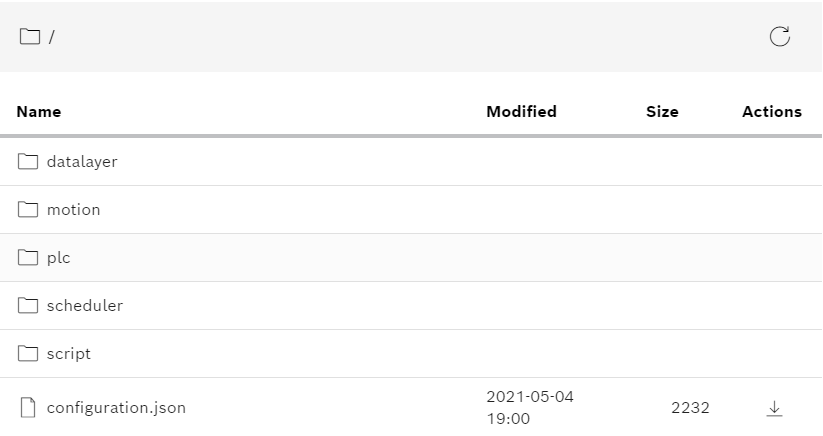Click the root path slash in breadcrumb
Viewport: 823px width, 436px height.
point(51,38)
